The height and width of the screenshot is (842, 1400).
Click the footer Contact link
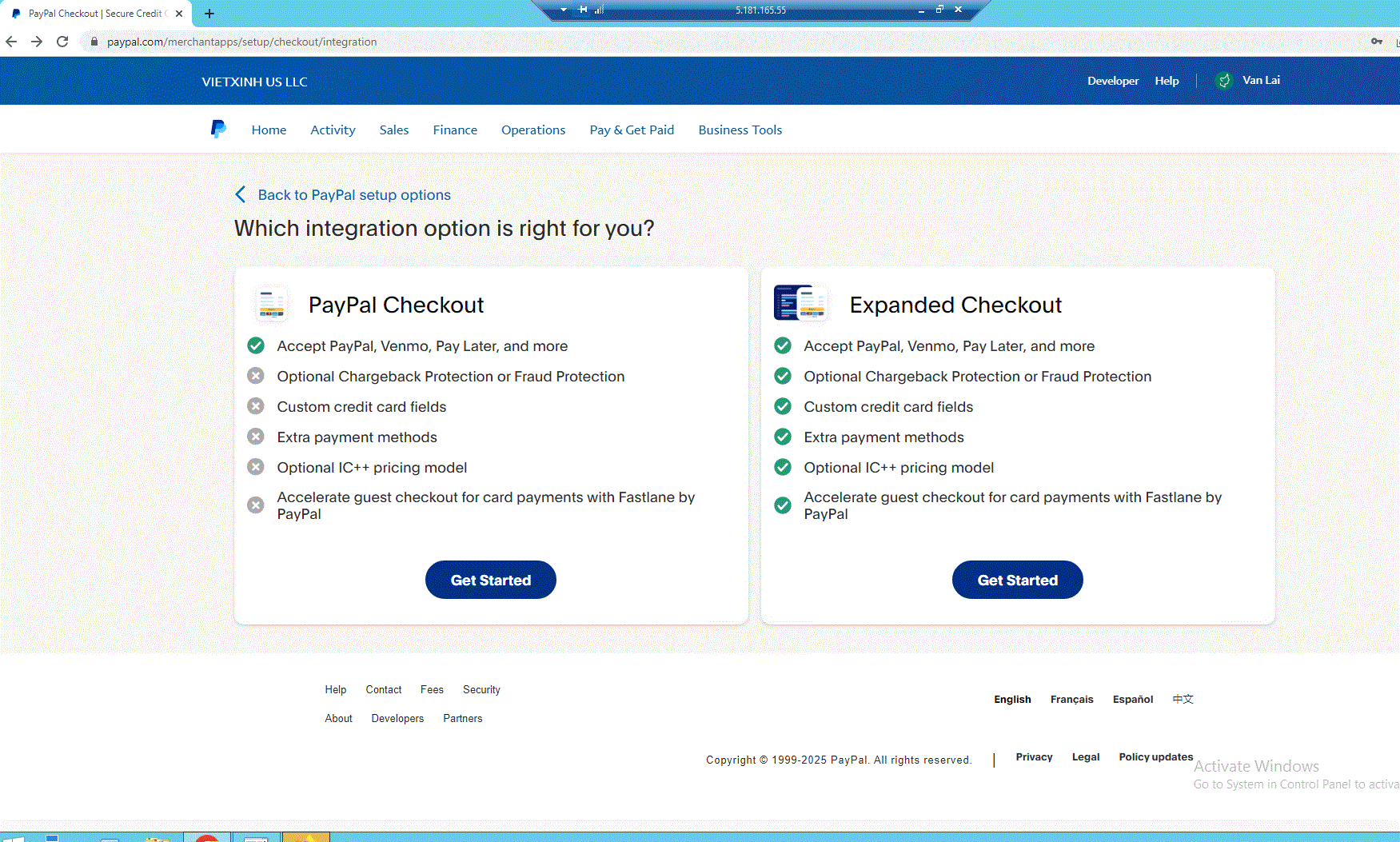tap(384, 689)
